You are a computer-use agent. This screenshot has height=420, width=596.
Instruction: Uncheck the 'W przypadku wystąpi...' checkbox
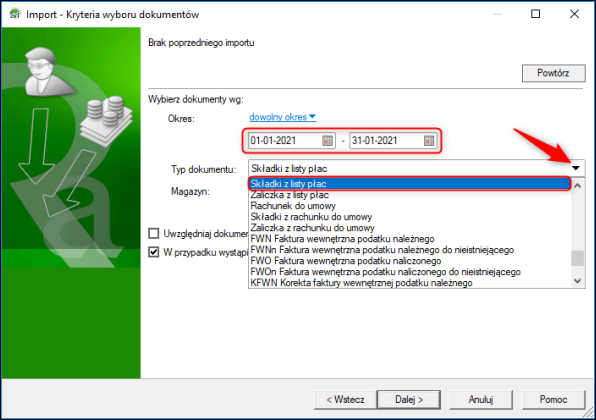pos(154,252)
